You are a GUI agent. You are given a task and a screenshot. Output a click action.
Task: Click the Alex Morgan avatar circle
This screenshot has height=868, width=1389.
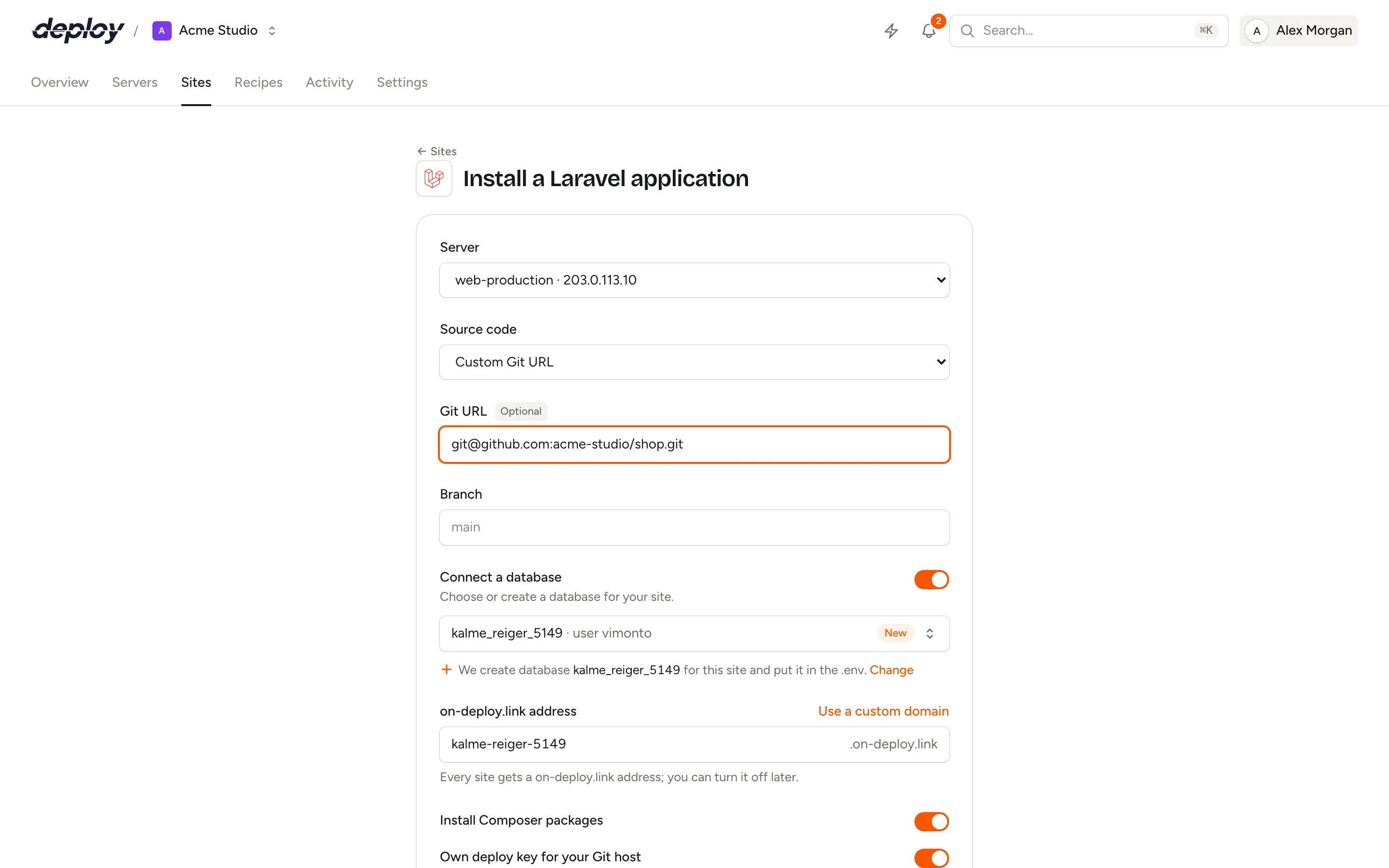1256,31
